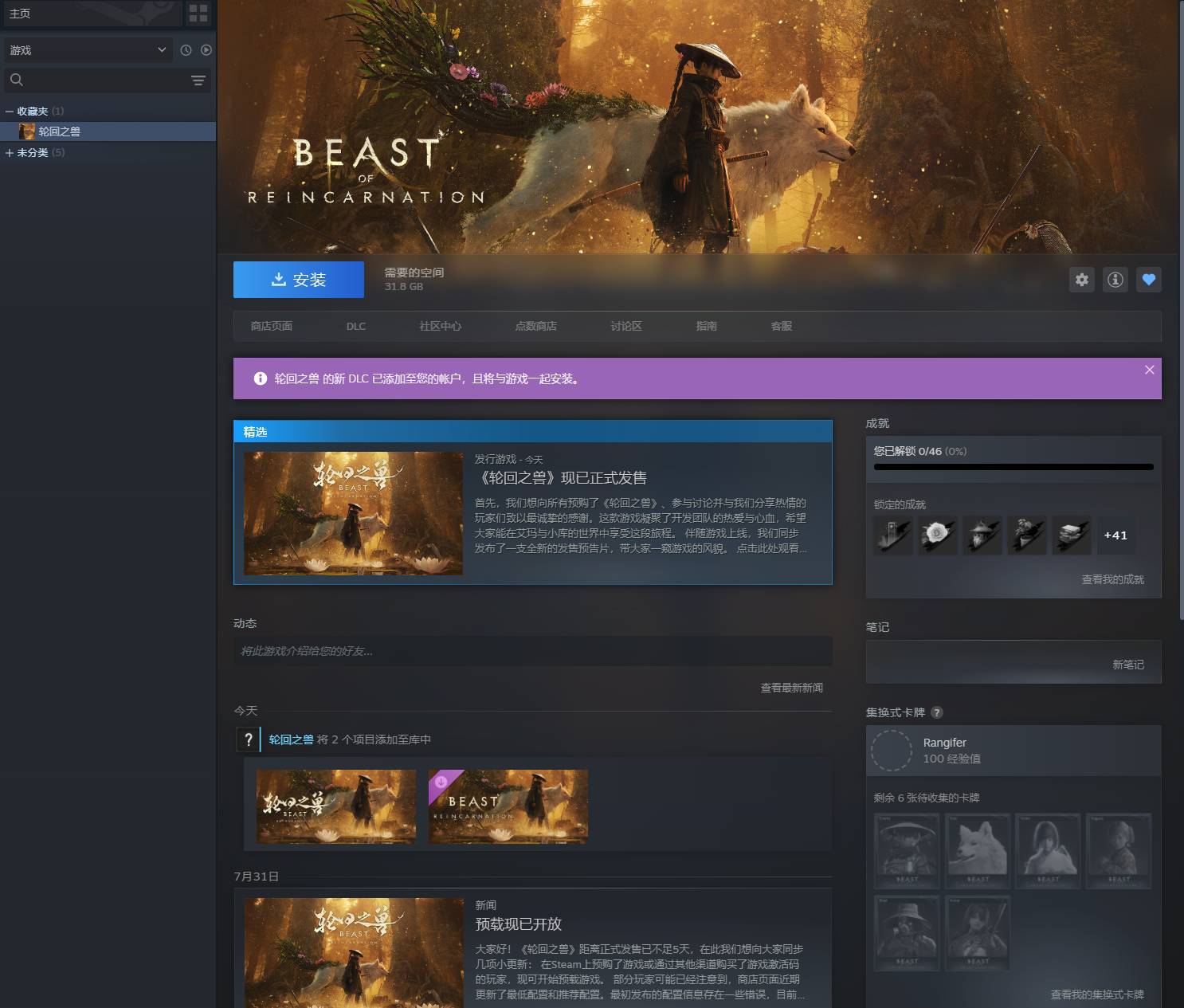Viewport: 1184px width, 1008px height.
Task: Click the Rangifer badge name
Action: pos(945,743)
